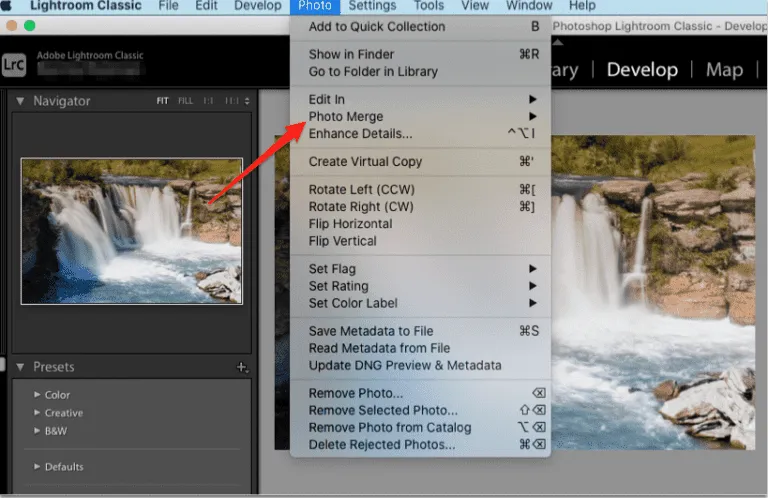This screenshot has width=768, height=498.
Task: Expand the Creative presets group
Action: click(37, 412)
